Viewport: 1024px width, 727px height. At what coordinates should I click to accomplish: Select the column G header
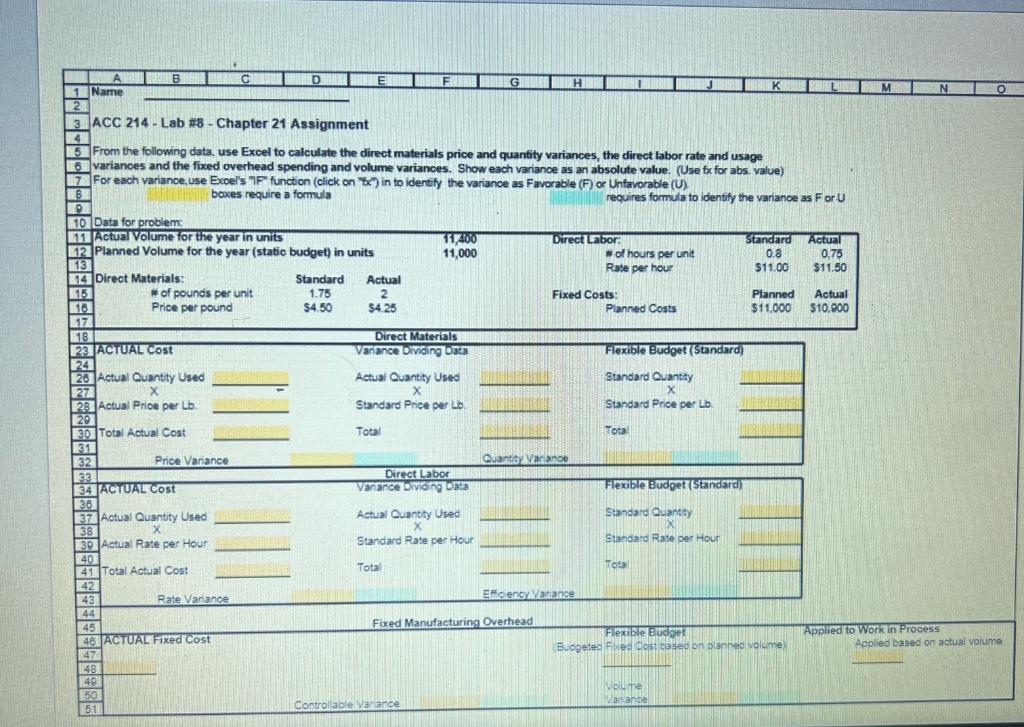[x=514, y=82]
